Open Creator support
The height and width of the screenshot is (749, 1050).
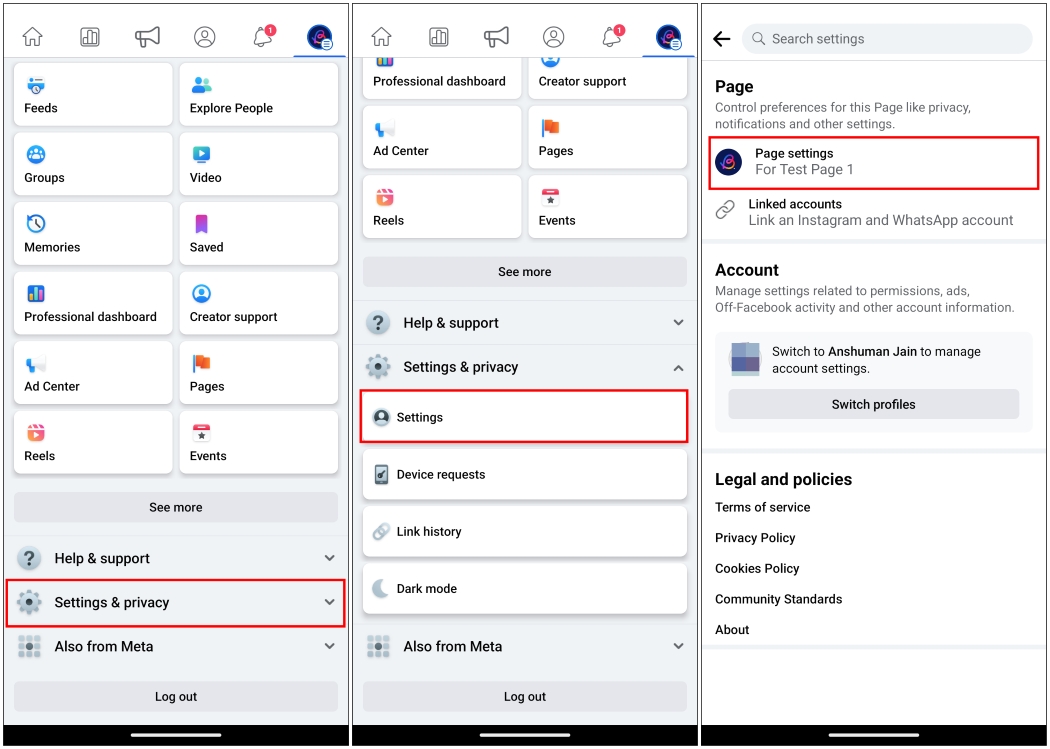[x=259, y=303]
